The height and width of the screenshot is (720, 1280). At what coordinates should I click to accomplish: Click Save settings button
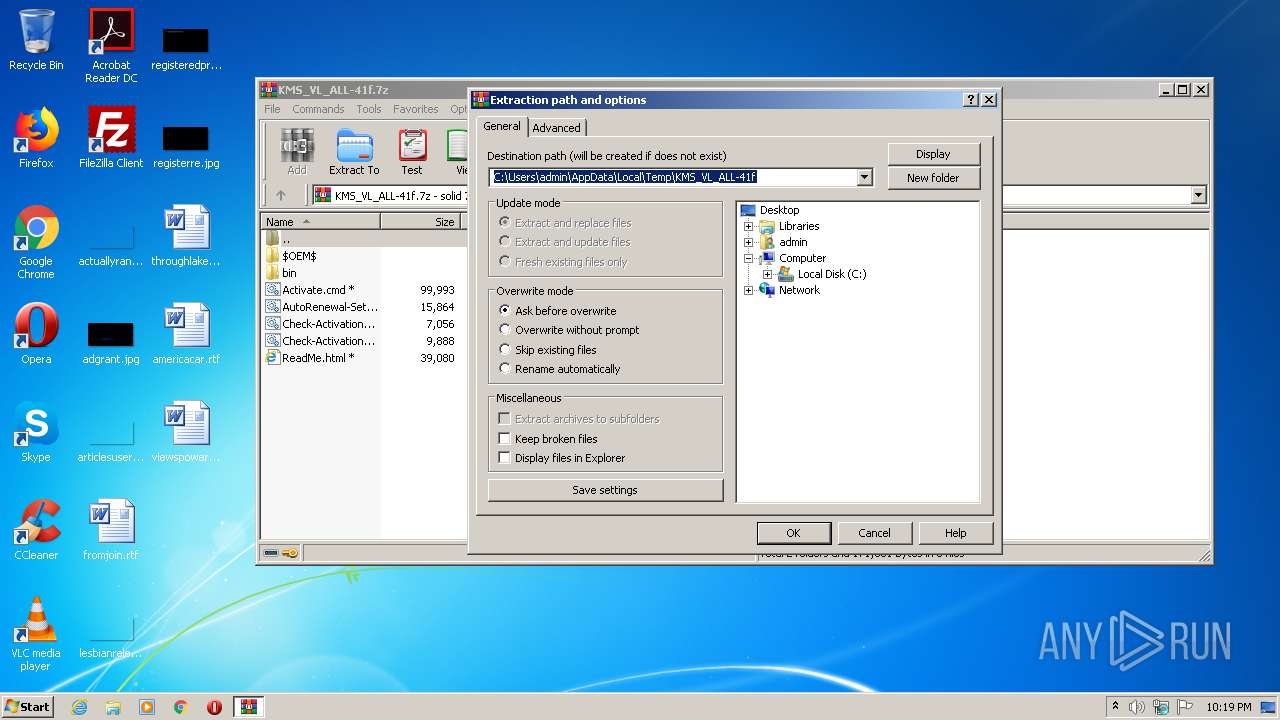605,490
